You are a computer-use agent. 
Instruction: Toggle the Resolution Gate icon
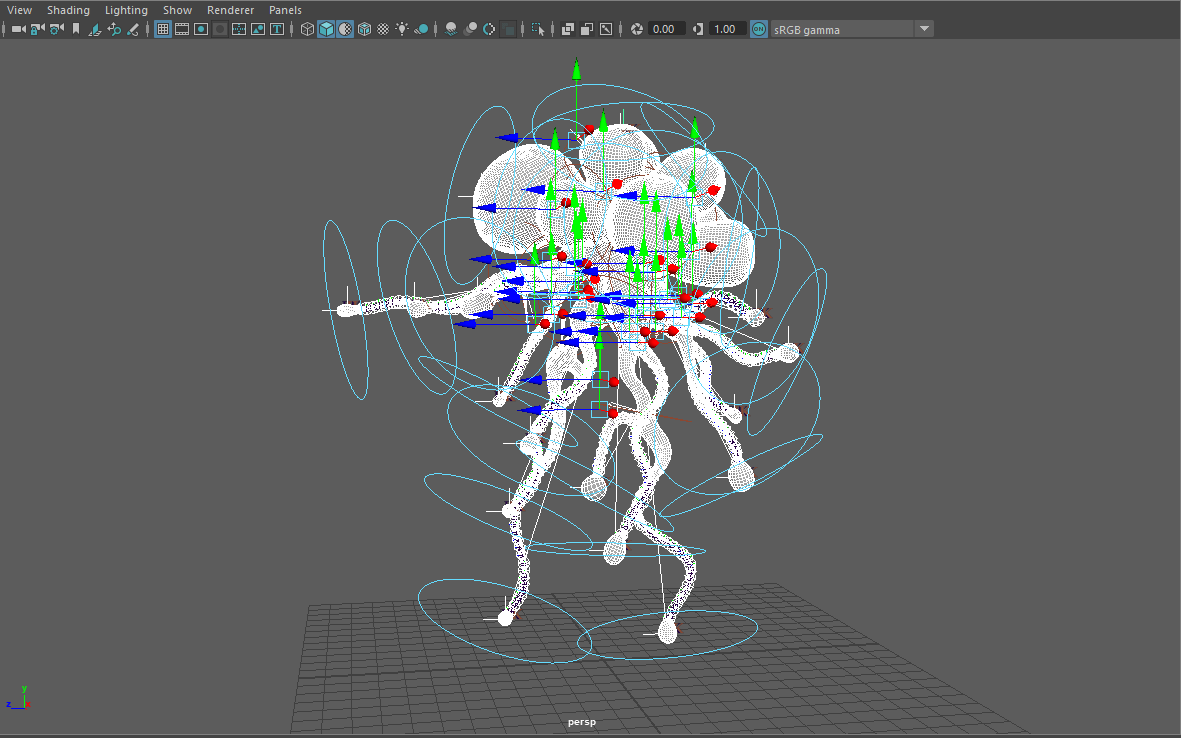coord(200,29)
